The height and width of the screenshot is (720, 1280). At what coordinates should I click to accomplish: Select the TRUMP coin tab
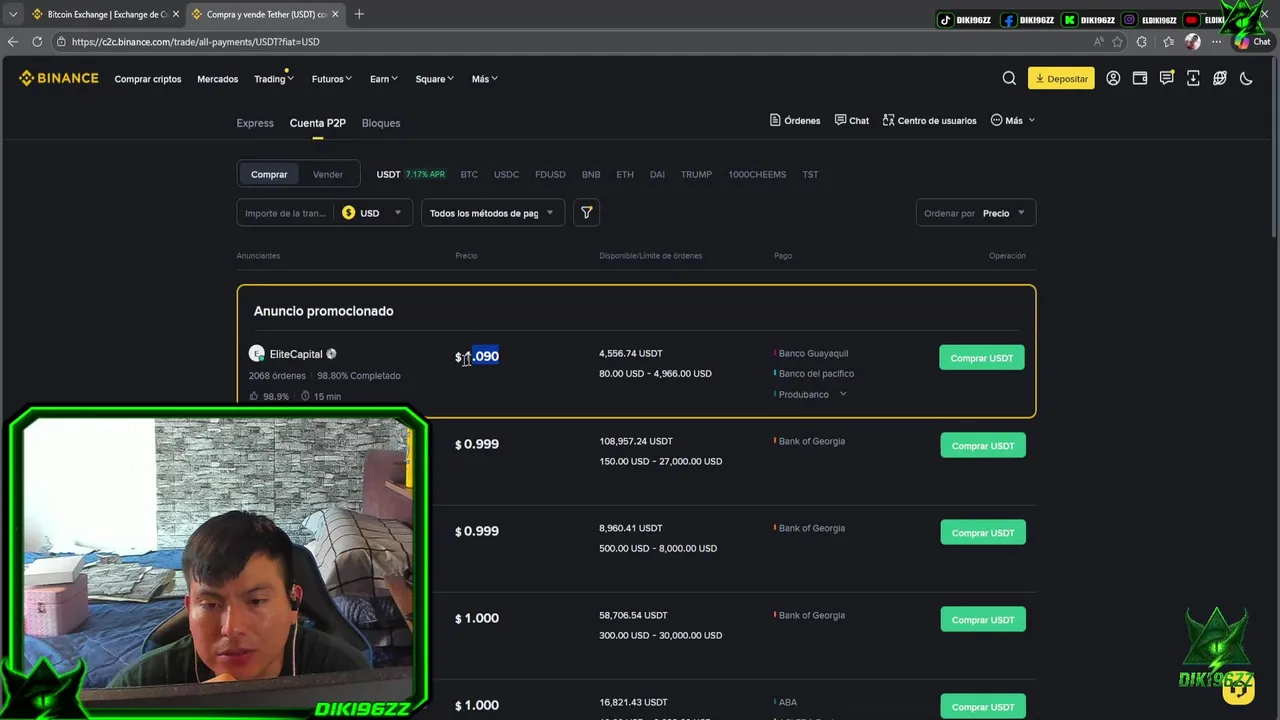click(697, 174)
